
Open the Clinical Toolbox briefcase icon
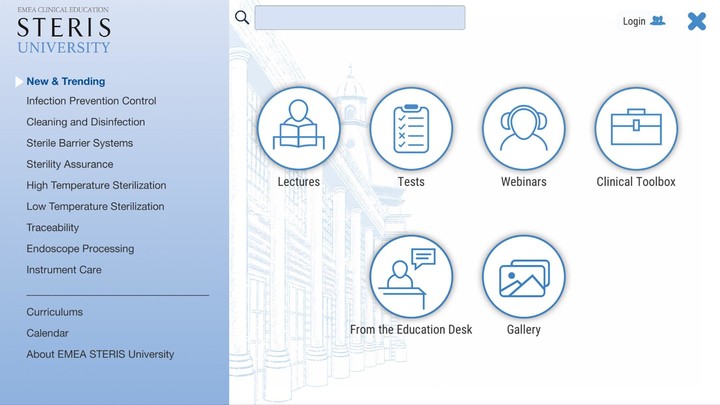[x=636, y=128]
